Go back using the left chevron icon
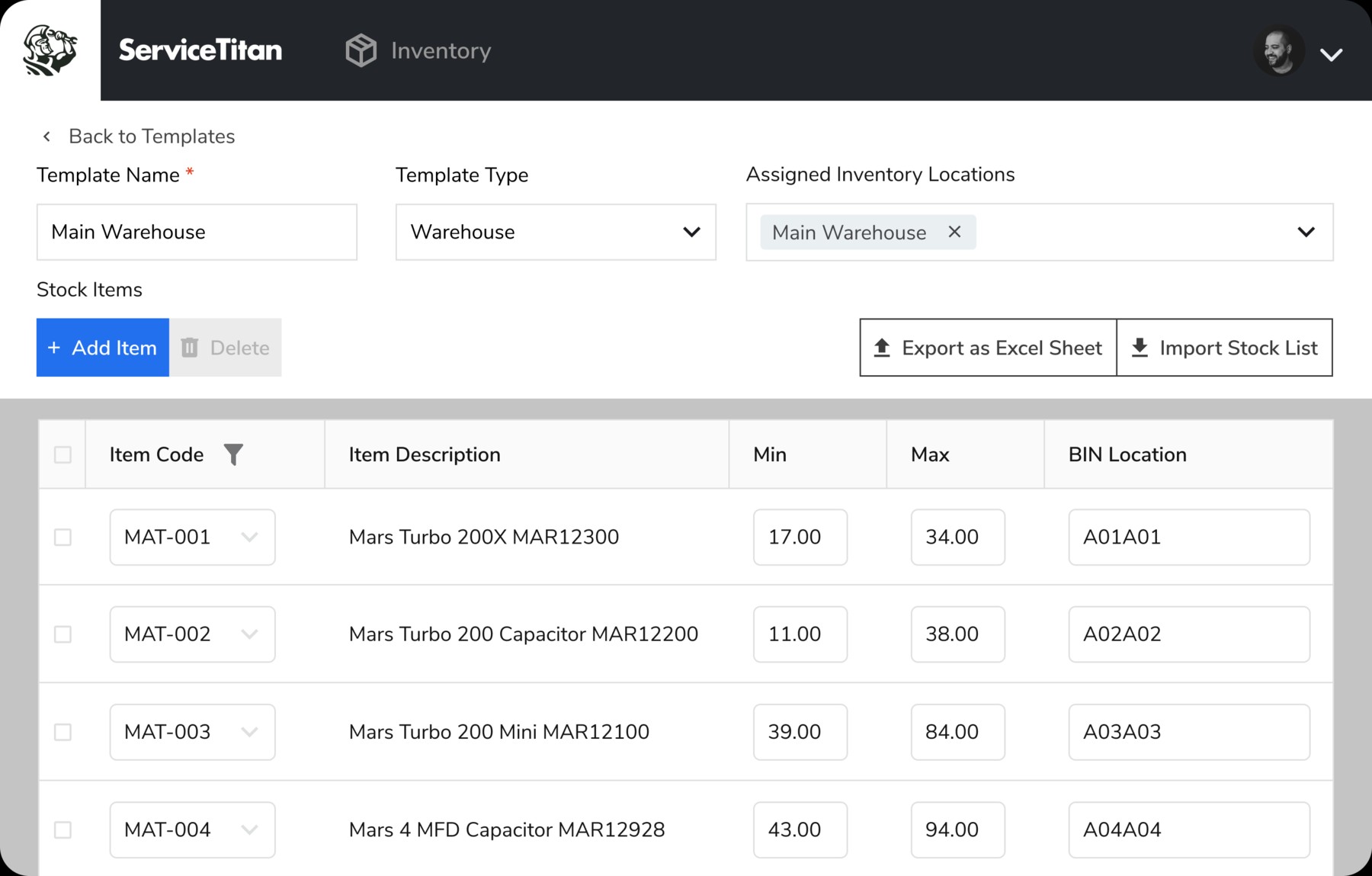 tap(47, 136)
